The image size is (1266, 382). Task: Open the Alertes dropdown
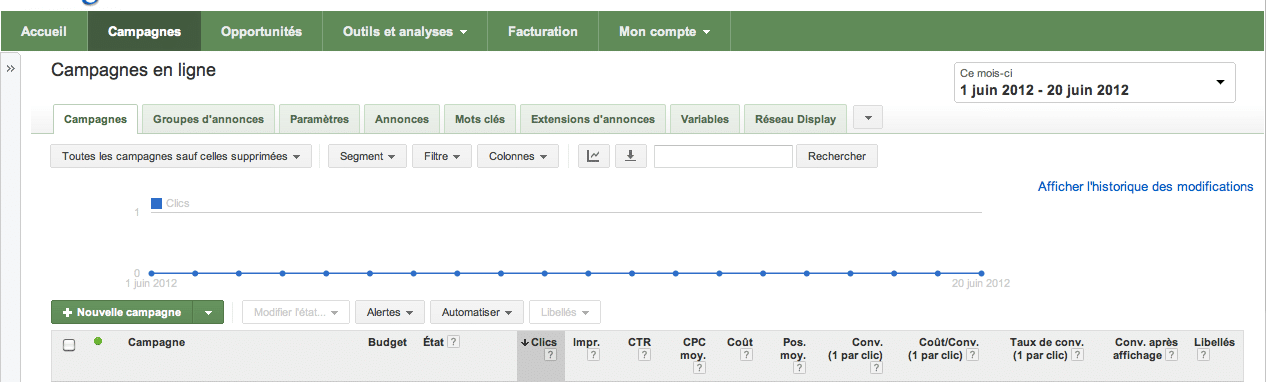tap(390, 312)
